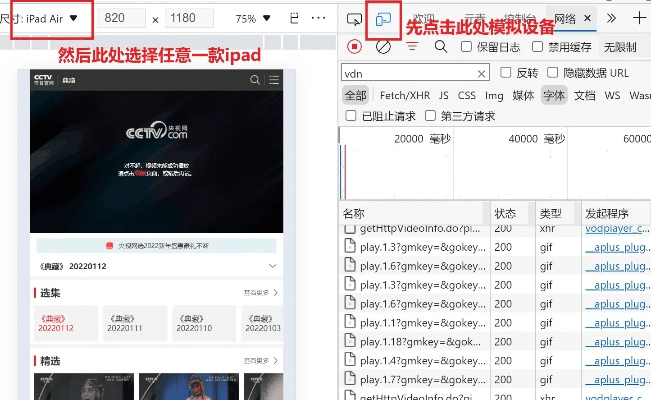This screenshot has width=651, height=400.
Task: Open more options ellipsis in the device toolbar
Action: click(x=318, y=18)
